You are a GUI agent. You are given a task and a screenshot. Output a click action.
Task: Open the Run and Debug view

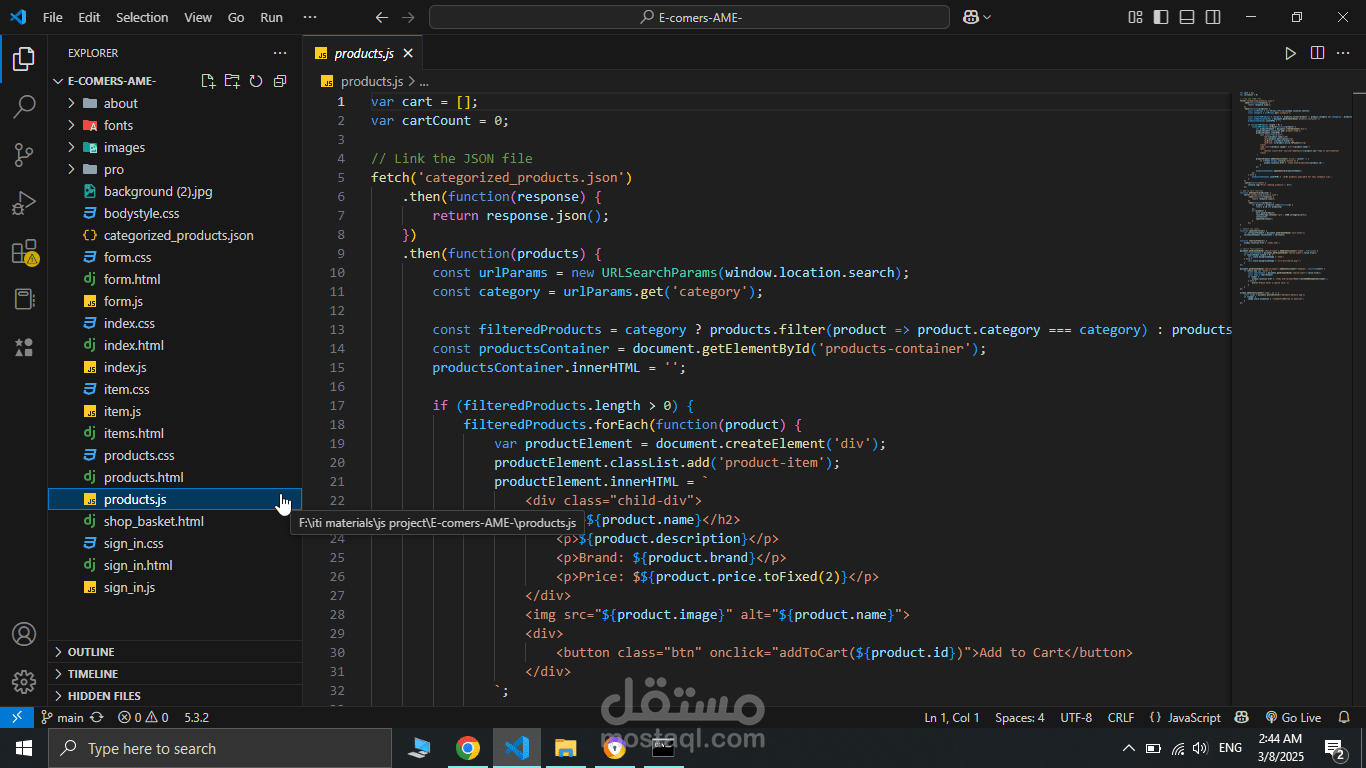click(x=24, y=204)
